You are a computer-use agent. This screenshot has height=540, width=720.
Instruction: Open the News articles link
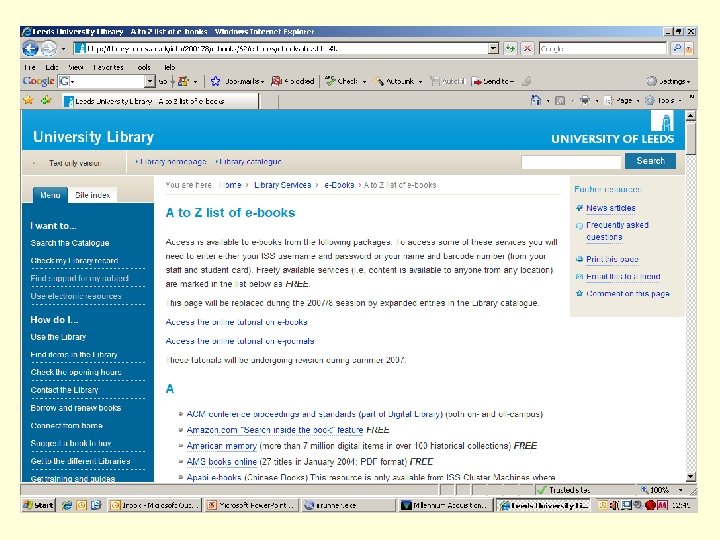tap(610, 208)
